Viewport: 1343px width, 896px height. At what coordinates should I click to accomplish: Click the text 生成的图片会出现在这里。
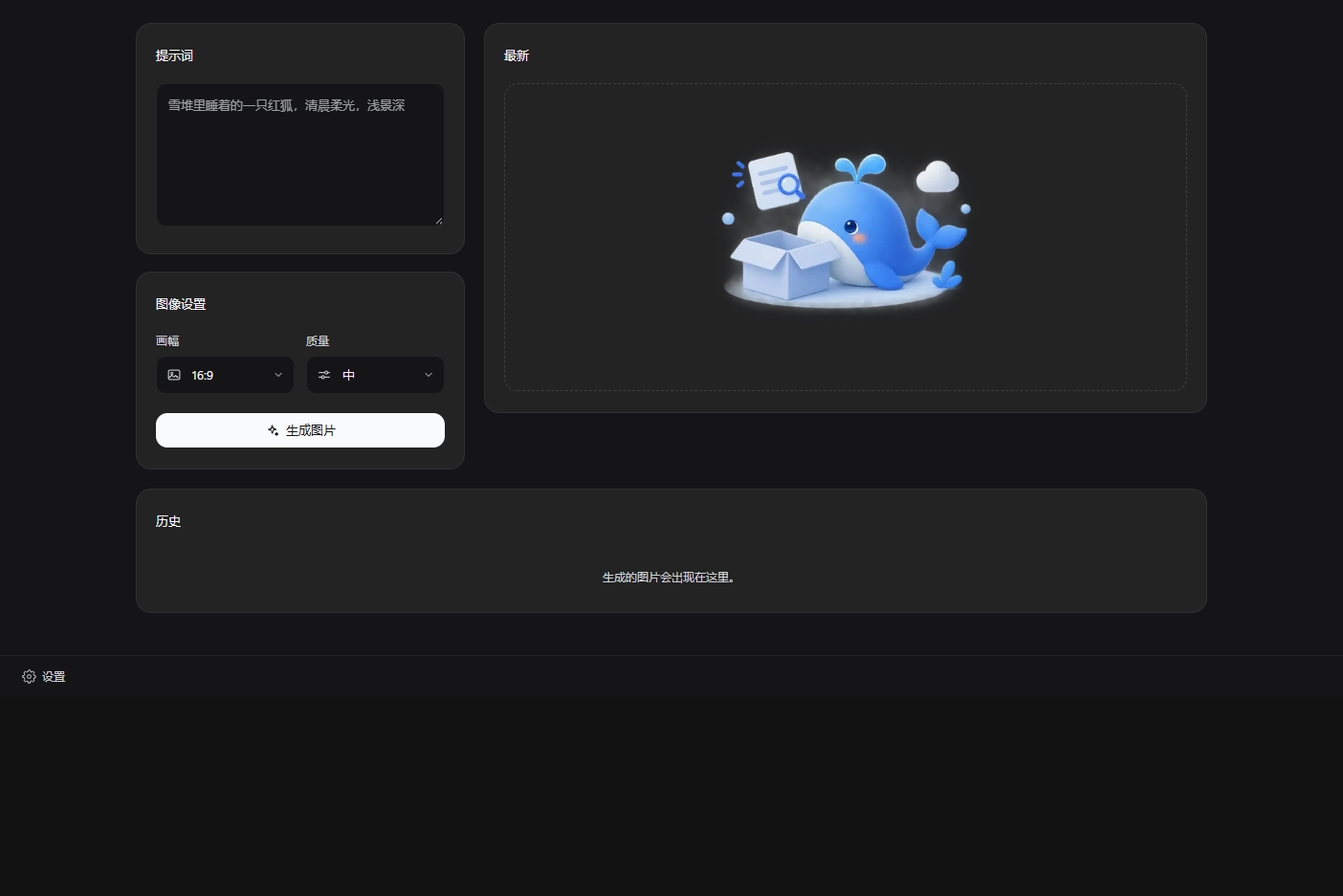click(x=669, y=578)
